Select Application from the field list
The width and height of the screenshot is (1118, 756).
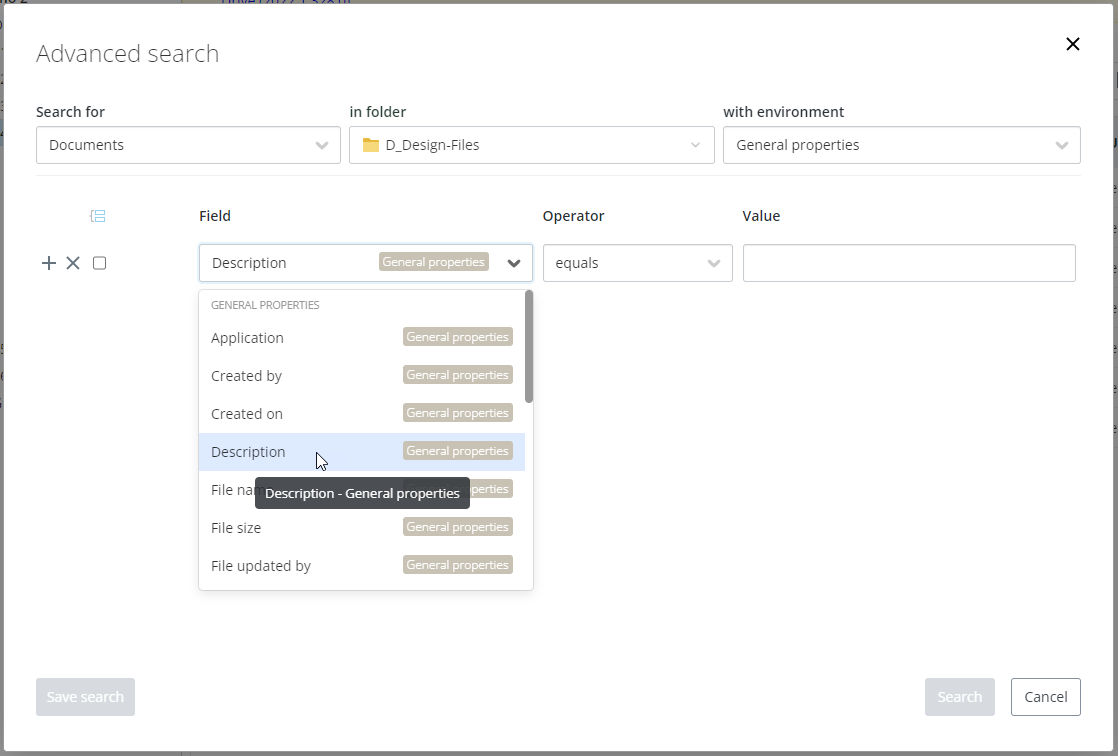pyautogui.click(x=248, y=338)
